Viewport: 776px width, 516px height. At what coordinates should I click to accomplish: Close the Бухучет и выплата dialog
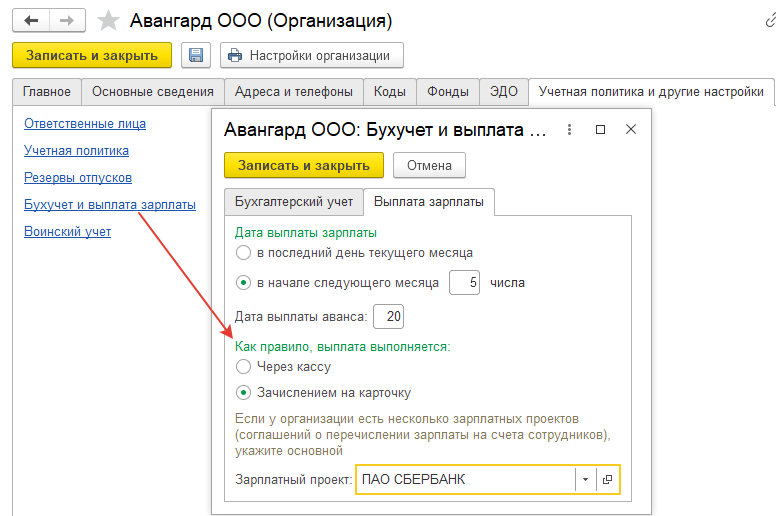[x=630, y=130]
